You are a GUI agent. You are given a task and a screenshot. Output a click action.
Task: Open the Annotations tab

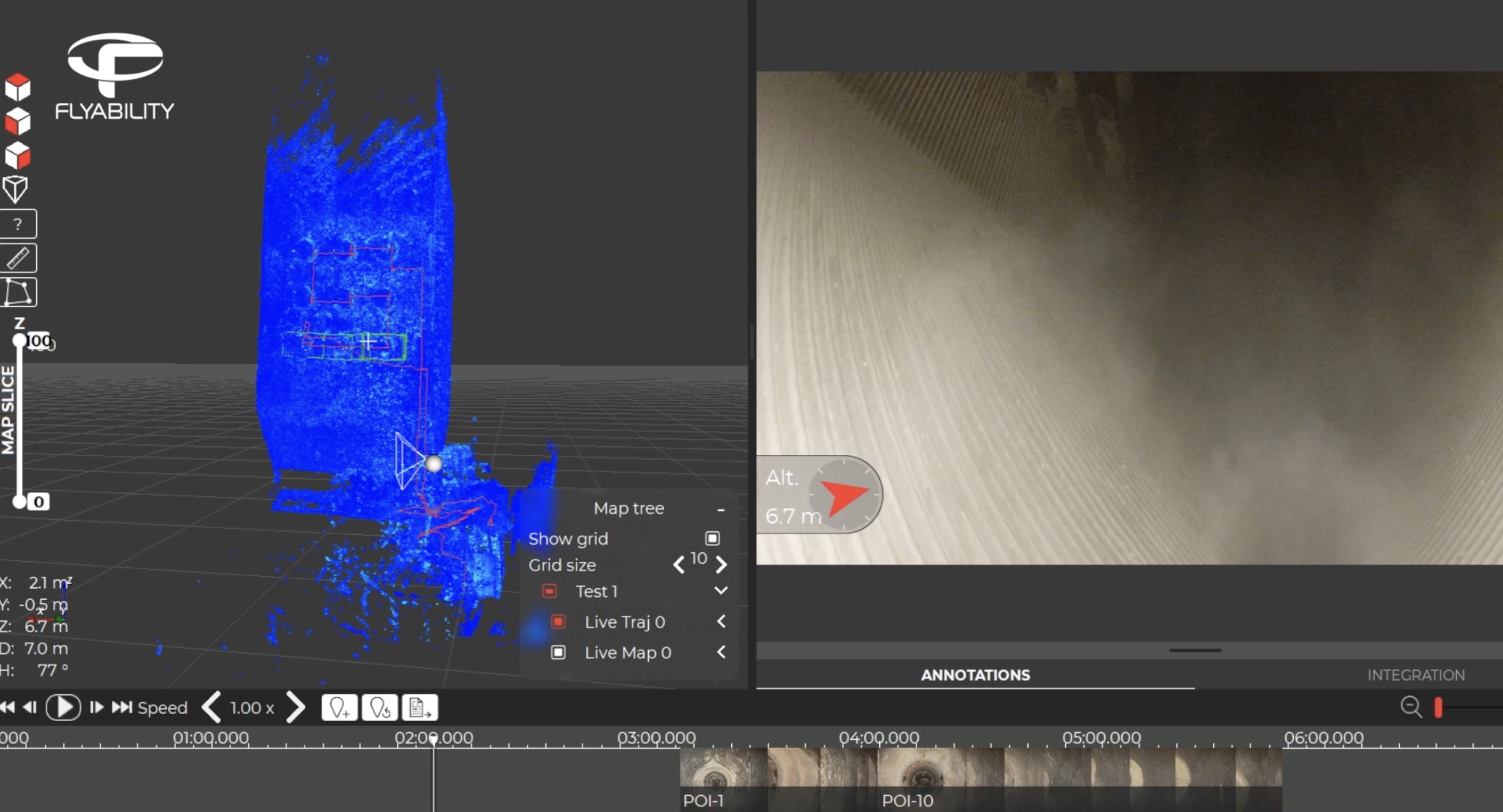click(975, 675)
